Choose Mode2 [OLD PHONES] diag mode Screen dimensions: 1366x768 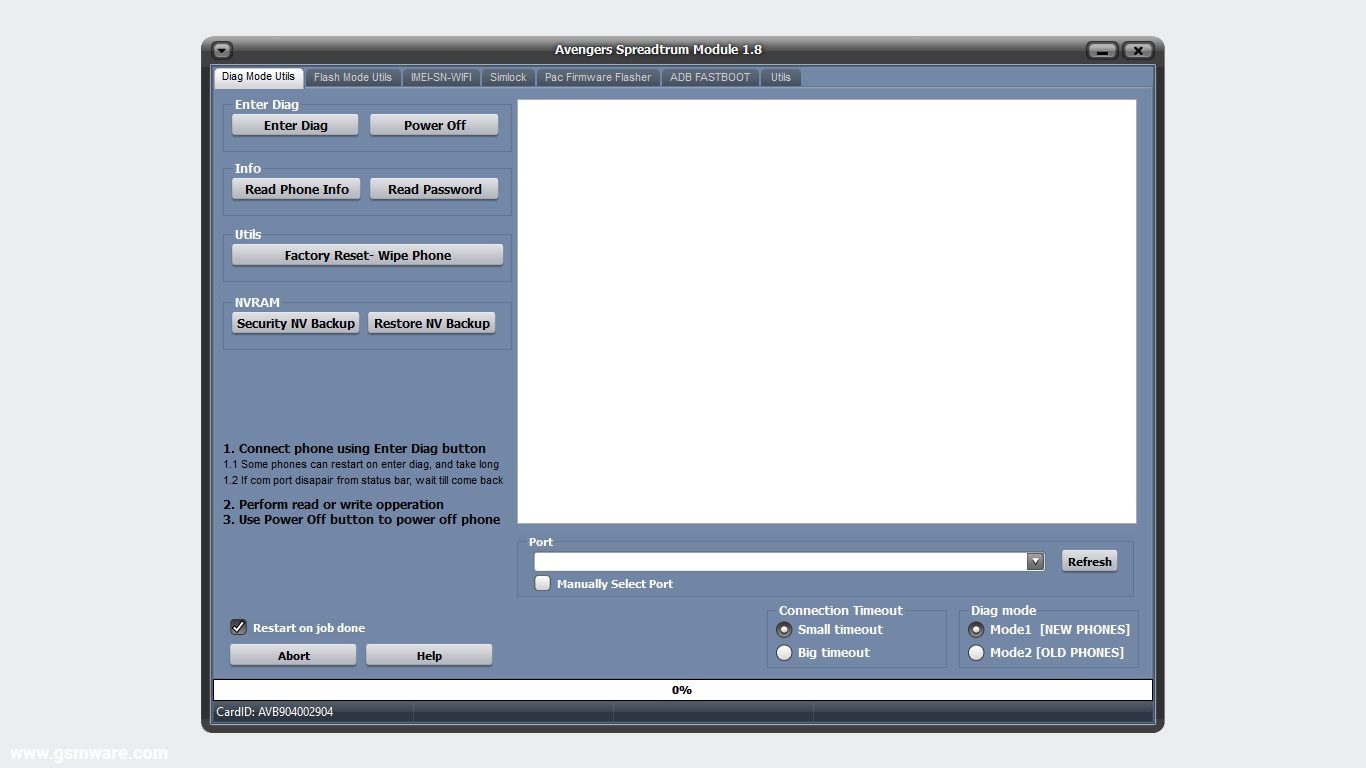point(976,652)
